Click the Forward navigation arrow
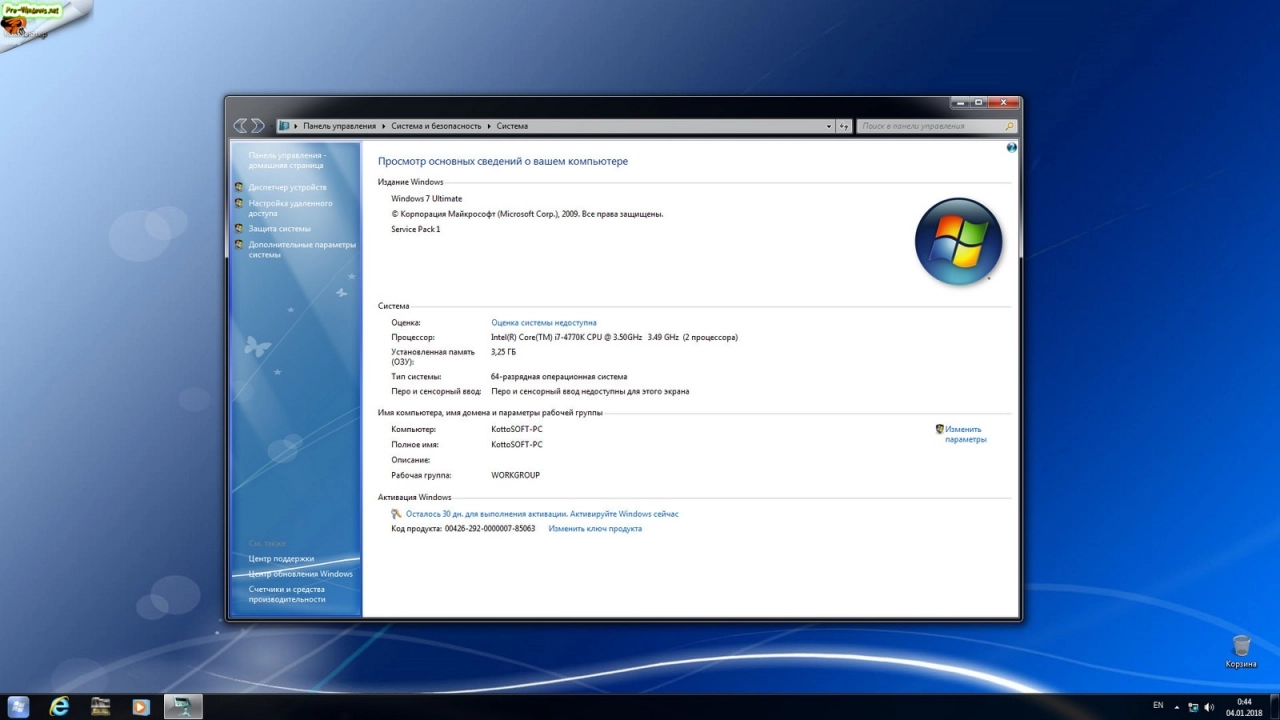This screenshot has width=1280, height=720. click(258, 126)
